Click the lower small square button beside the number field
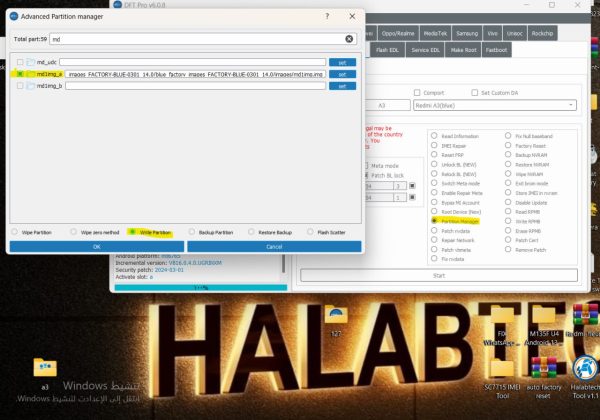This screenshot has width=600, height=420. click(412, 197)
